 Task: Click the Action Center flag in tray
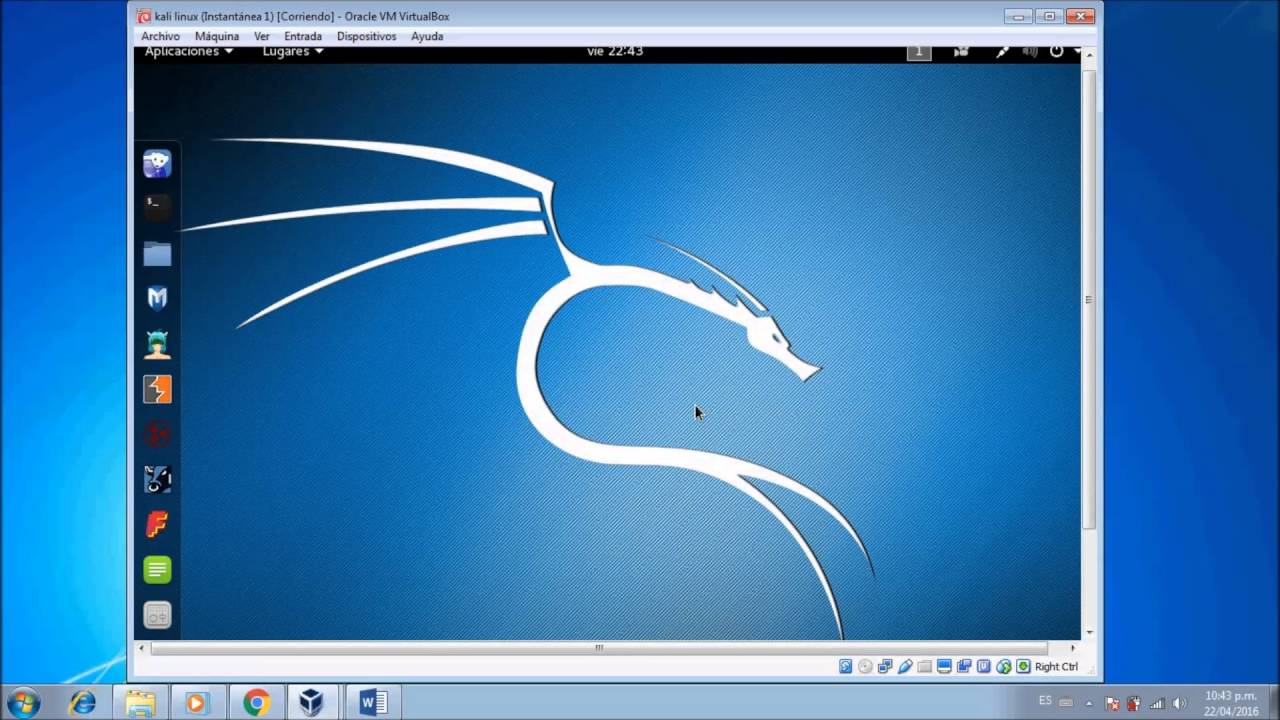tap(1112, 703)
